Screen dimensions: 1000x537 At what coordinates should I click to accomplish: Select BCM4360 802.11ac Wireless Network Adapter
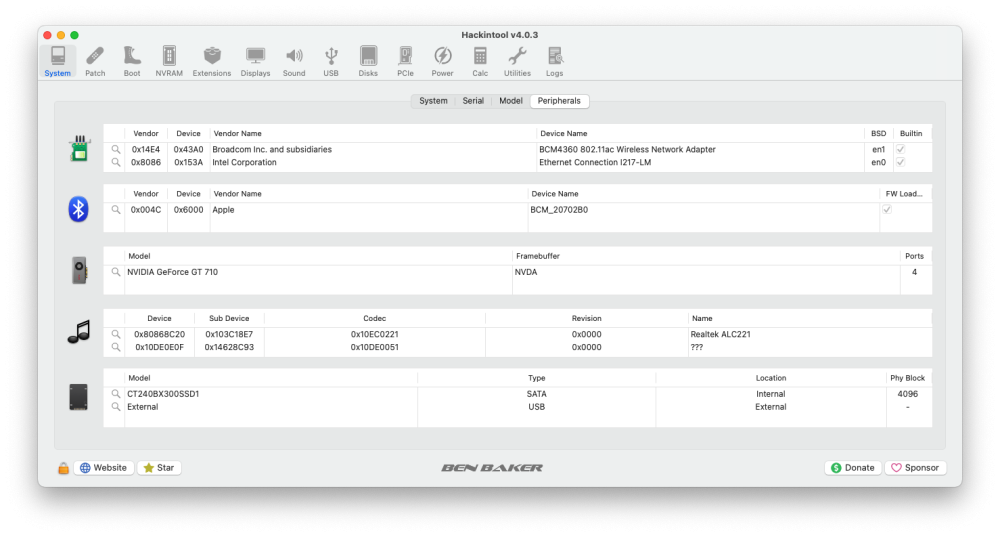[628, 149]
